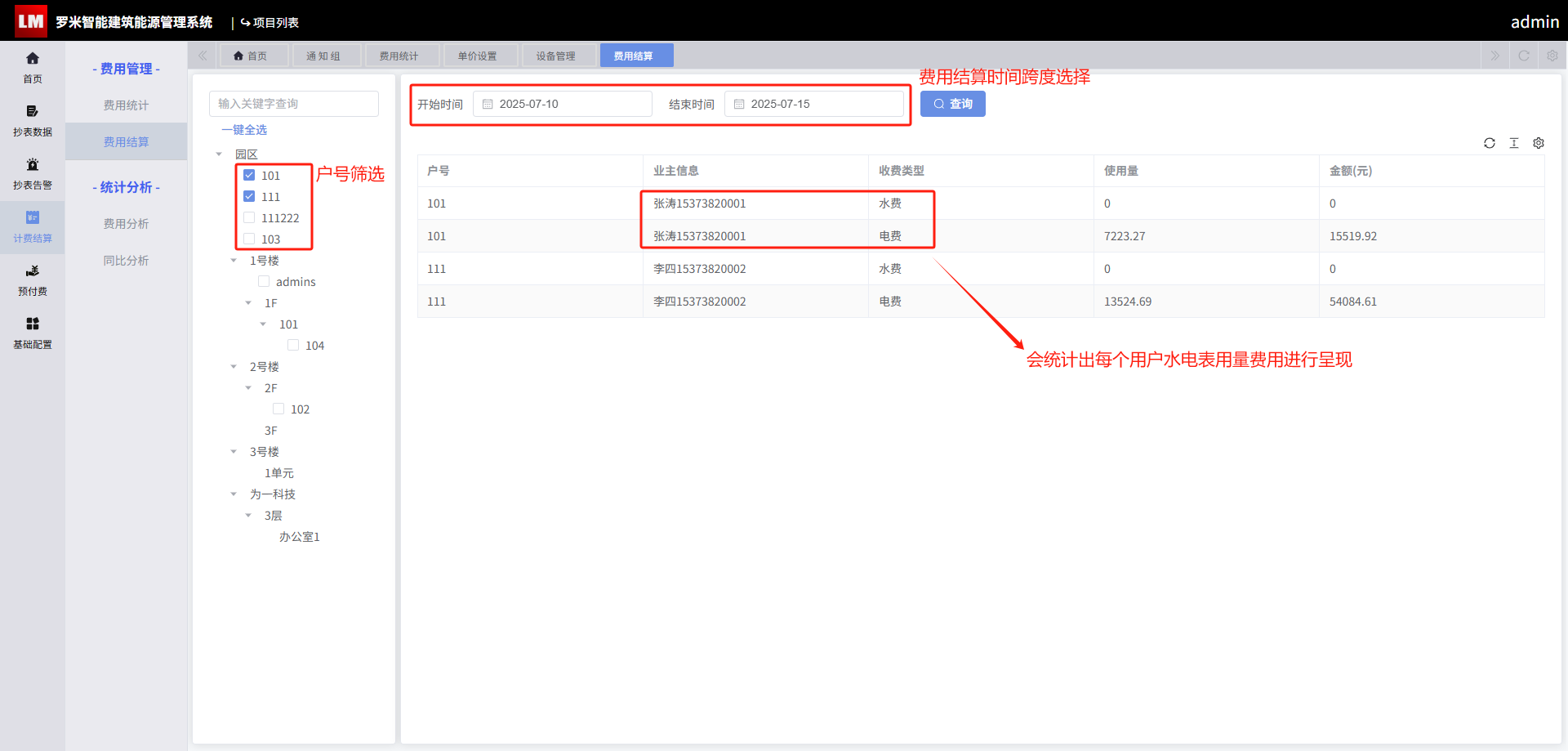1568x751 pixels.
Task: Click the tab bar refresh icon
Action: 1524,56
